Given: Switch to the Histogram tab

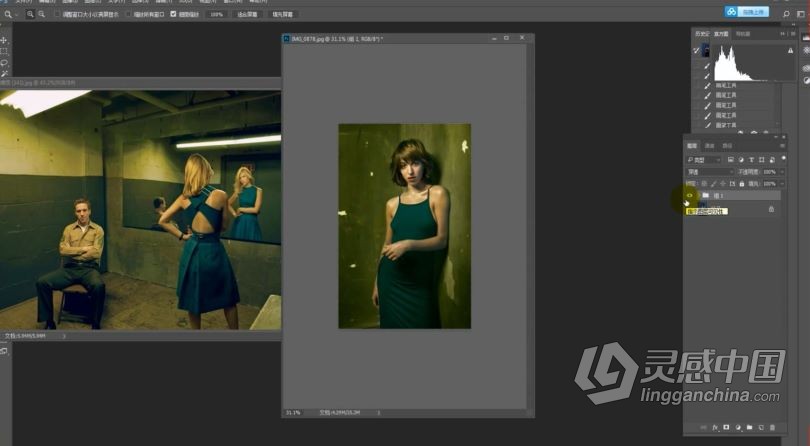Looking at the screenshot, I should [x=721, y=34].
